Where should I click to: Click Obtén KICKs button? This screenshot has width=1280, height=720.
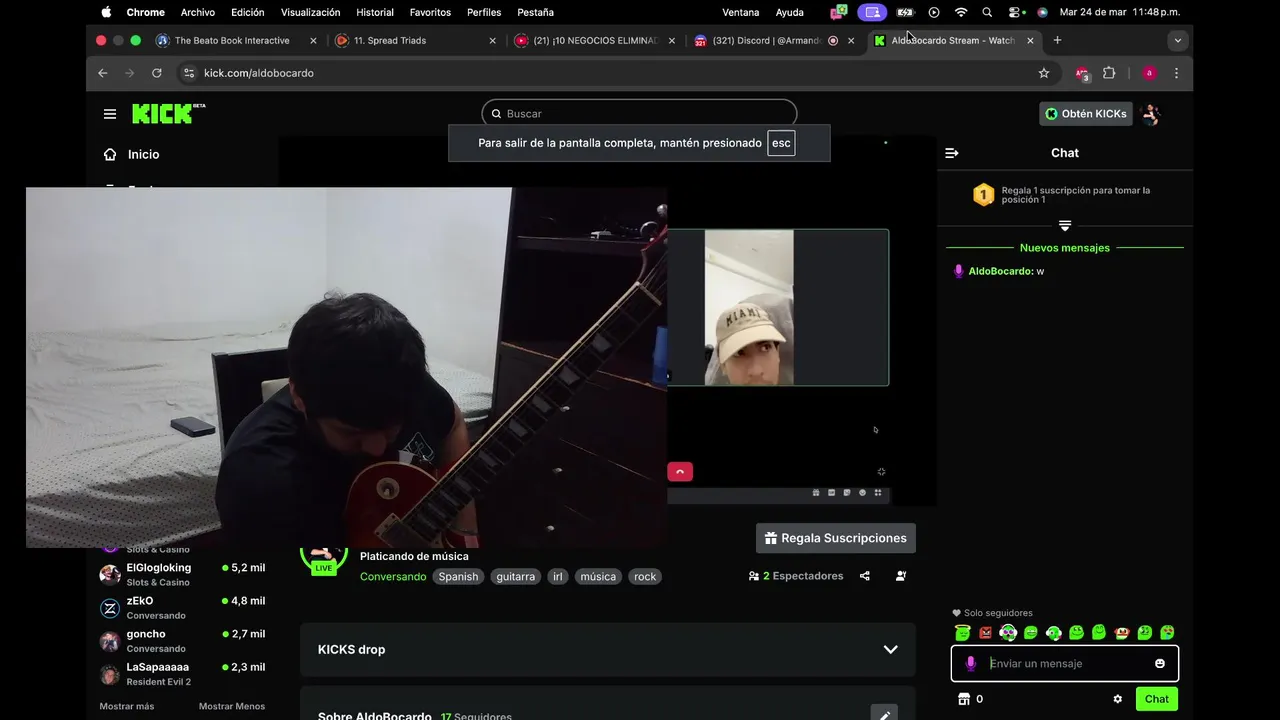click(x=1086, y=114)
